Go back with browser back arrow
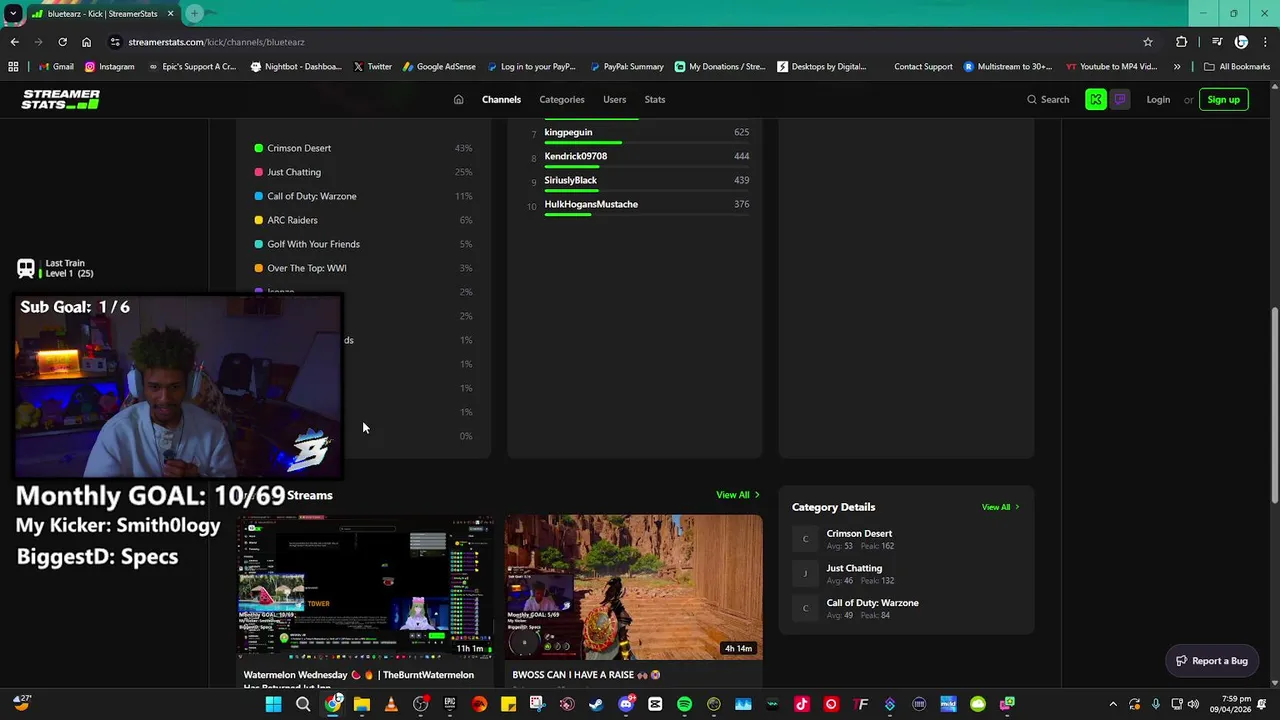The width and height of the screenshot is (1280, 720). tap(14, 42)
